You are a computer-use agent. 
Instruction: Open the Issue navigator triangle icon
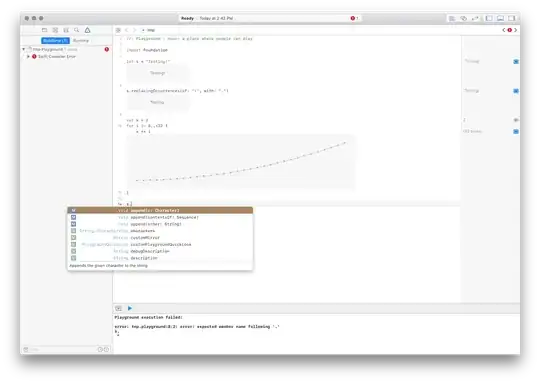tap(87, 30)
